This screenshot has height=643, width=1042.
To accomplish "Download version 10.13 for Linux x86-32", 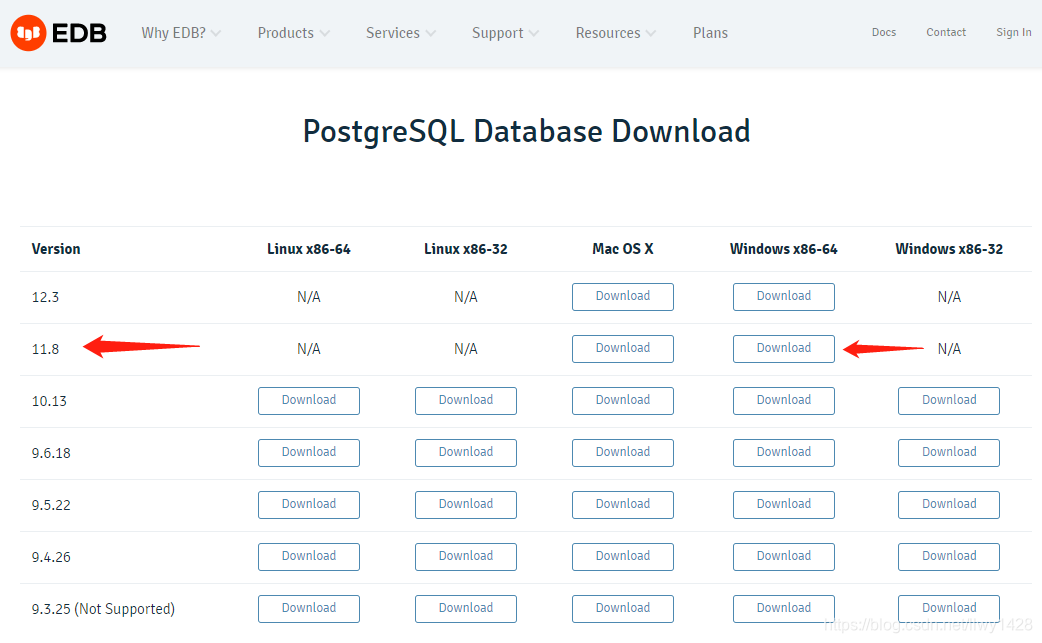I will pyautogui.click(x=466, y=401).
